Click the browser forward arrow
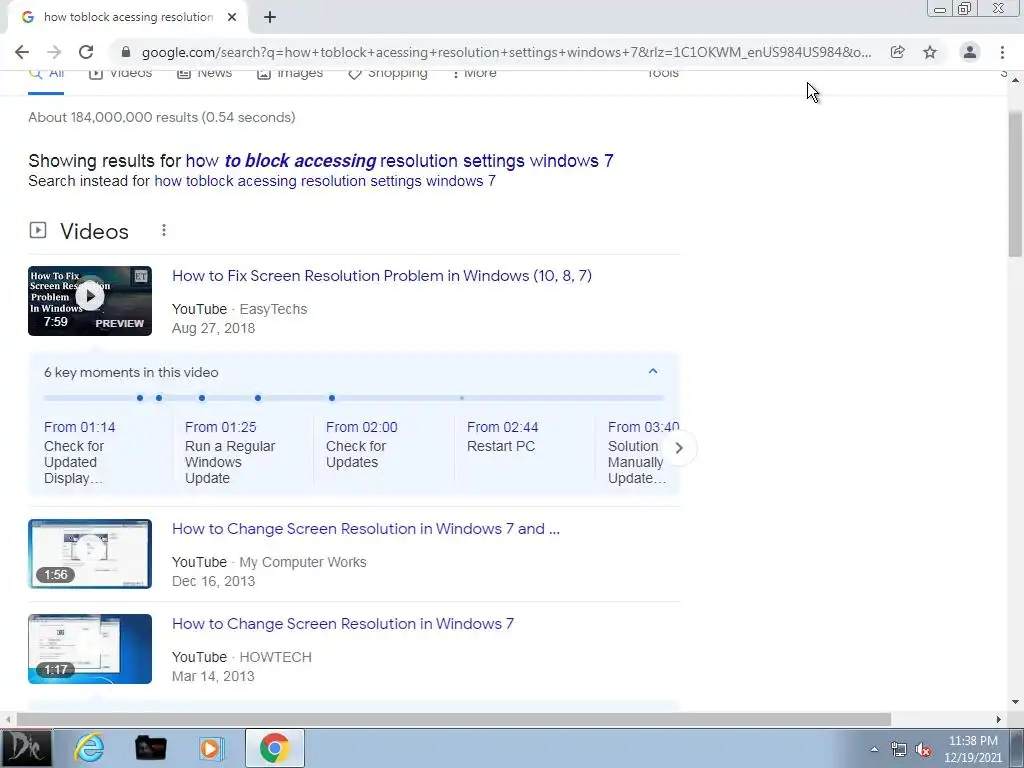Viewport: 1024px width, 768px height. coord(54,52)
